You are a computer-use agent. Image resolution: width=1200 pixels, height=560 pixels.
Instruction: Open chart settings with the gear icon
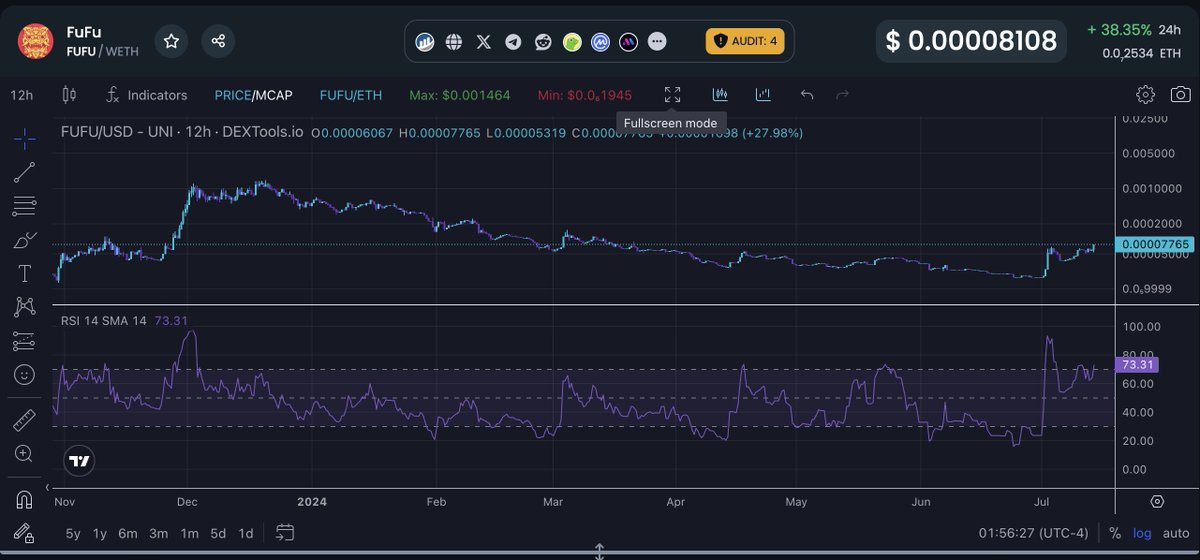tap(1146, 94)
